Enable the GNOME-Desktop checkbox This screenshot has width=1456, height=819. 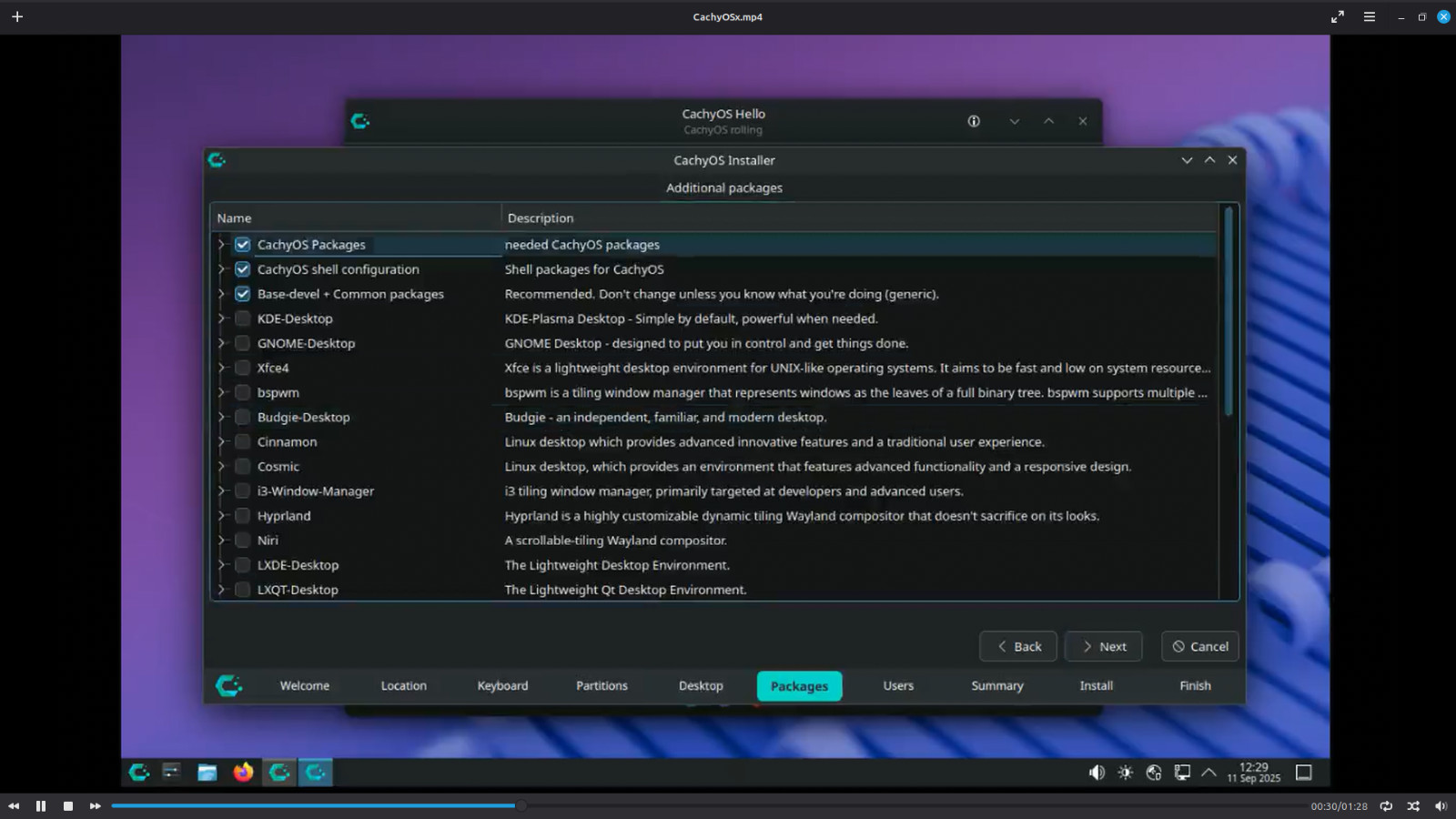coord(242,343)
